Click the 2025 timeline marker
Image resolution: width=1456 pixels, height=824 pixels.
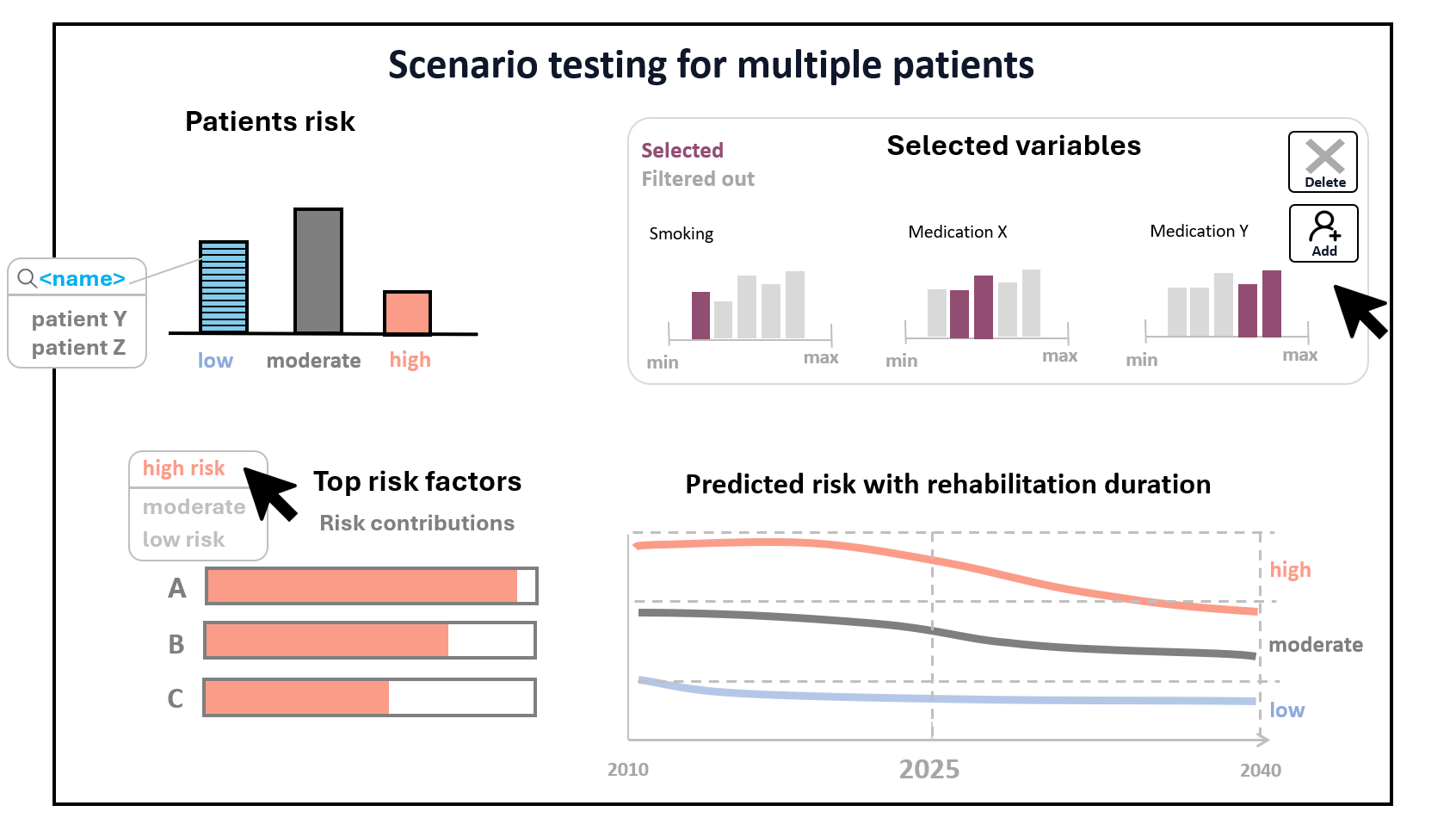929,769
